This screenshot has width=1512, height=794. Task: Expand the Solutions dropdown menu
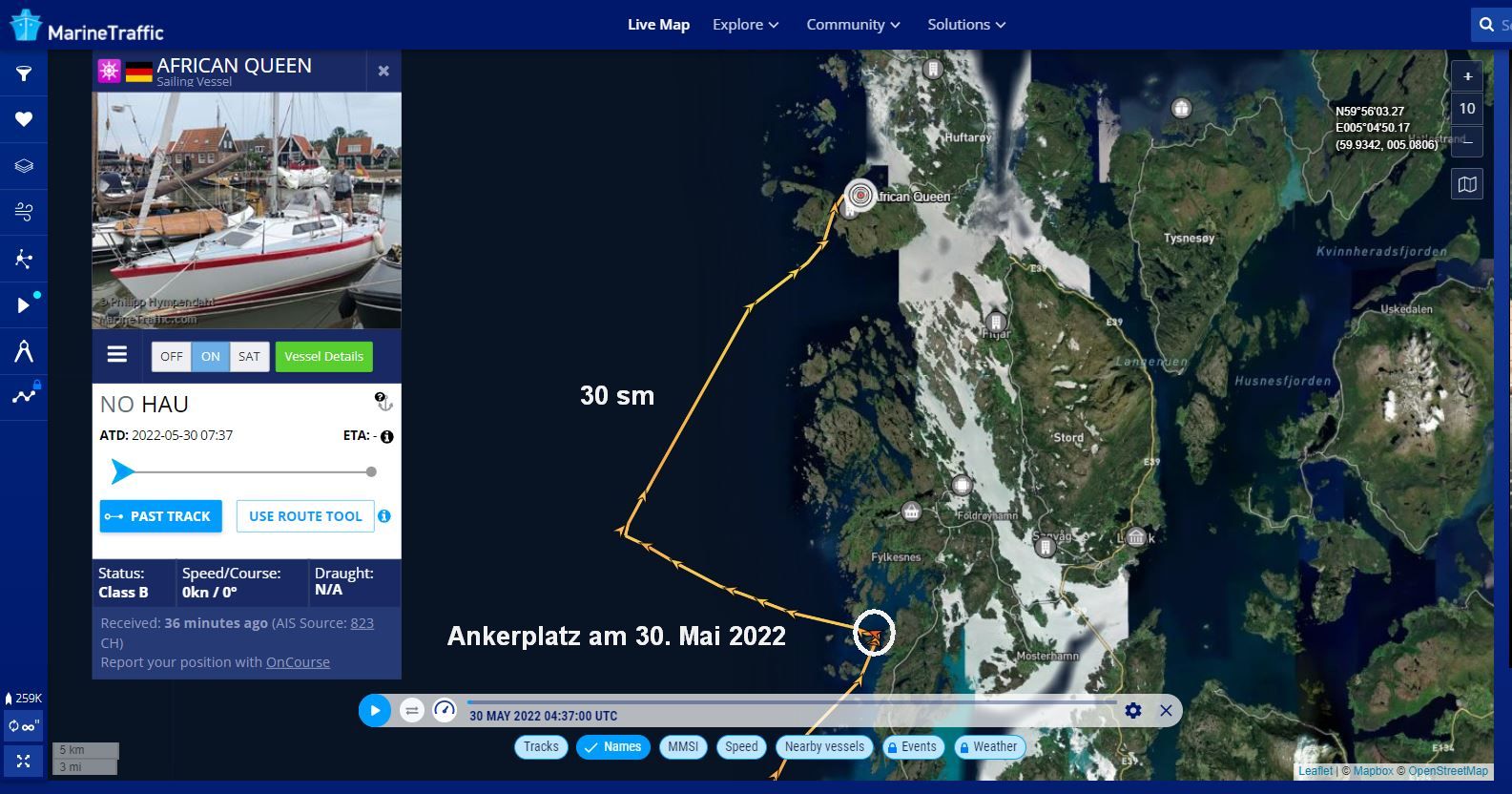[x=966, y=25]
